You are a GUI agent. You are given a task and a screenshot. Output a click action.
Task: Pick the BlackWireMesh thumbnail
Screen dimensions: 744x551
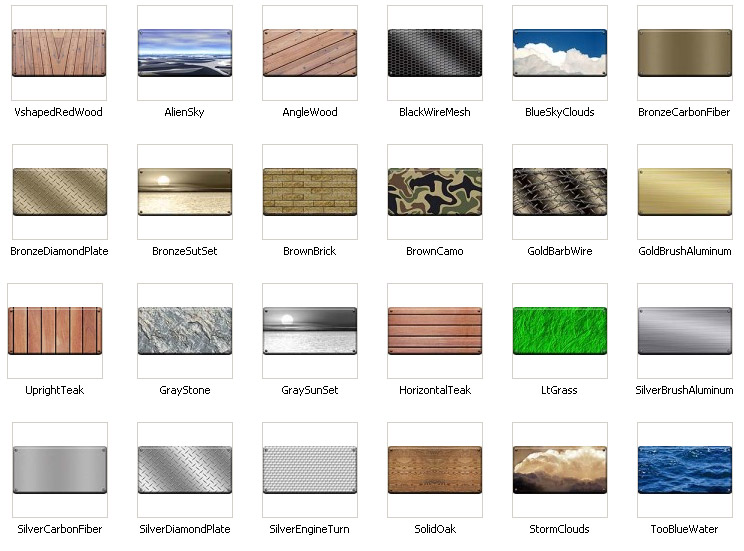(435, 53)
